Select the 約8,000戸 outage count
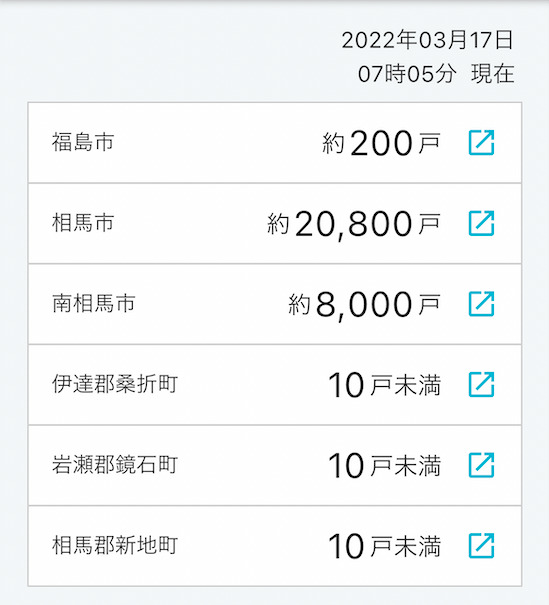The height and width of the screenshot is (605, 549). coord(365,305)
